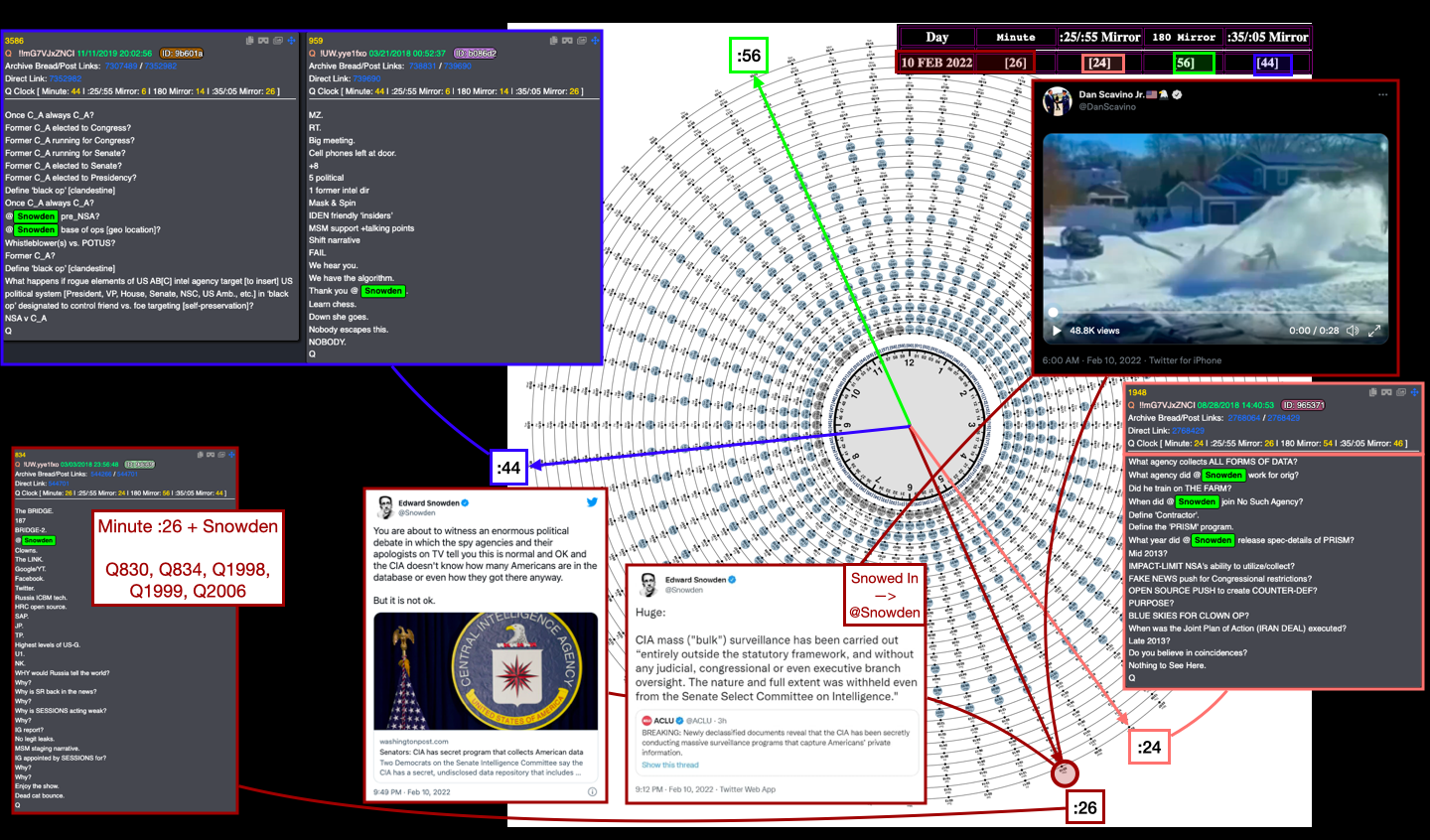The width and height of the screenshot is (1430, 840).
Task: Open the three-dot menu on Dan Scavino tweet
Action: tap(1382, 95)
